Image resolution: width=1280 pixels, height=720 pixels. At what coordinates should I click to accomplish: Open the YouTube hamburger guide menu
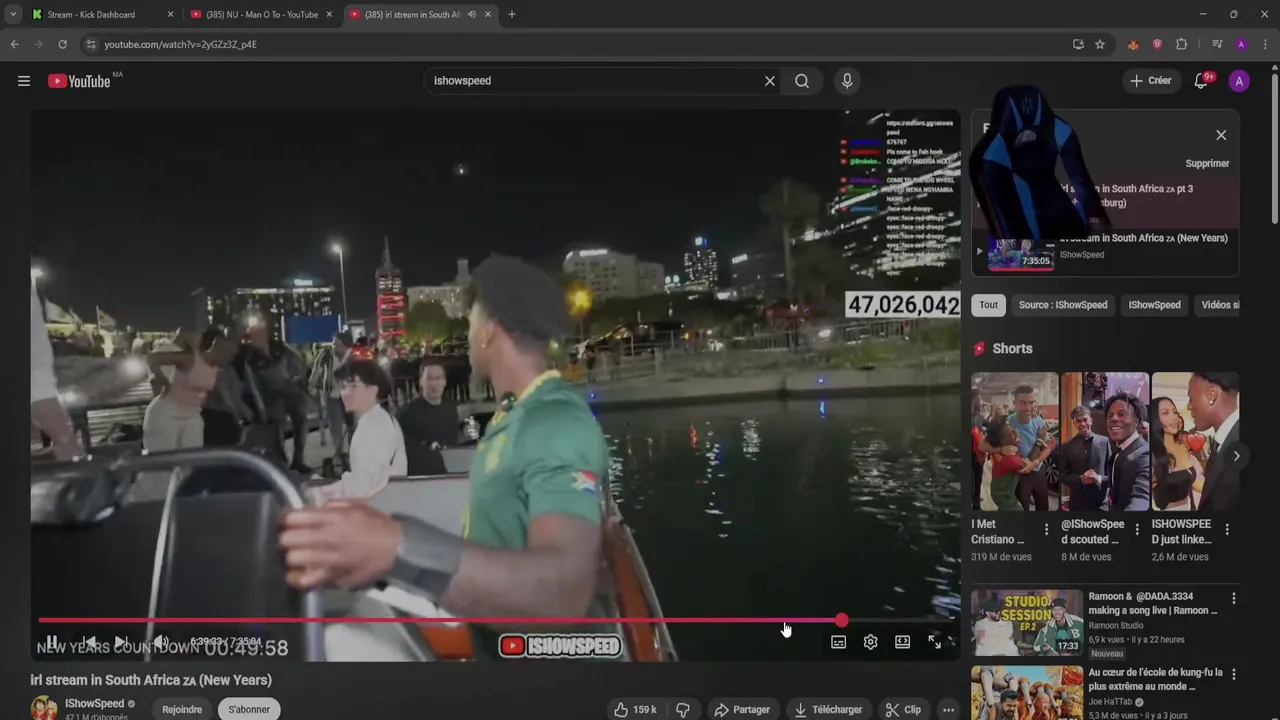click(x=24, y=81)
